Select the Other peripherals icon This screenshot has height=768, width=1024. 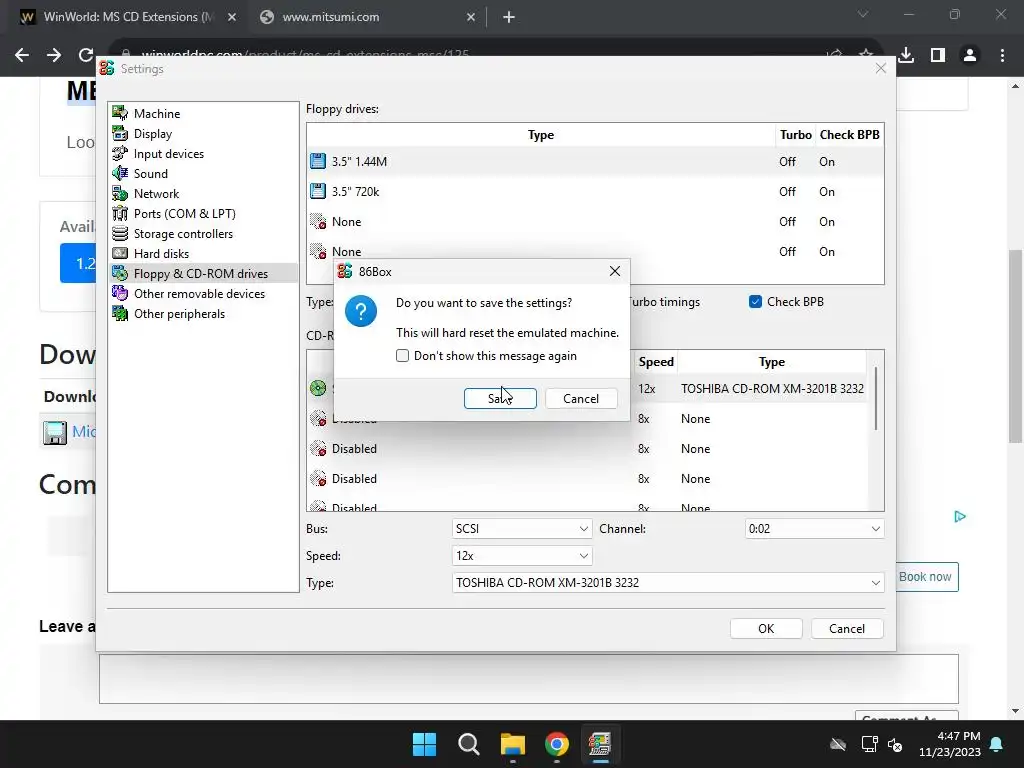tap(120, 313)
